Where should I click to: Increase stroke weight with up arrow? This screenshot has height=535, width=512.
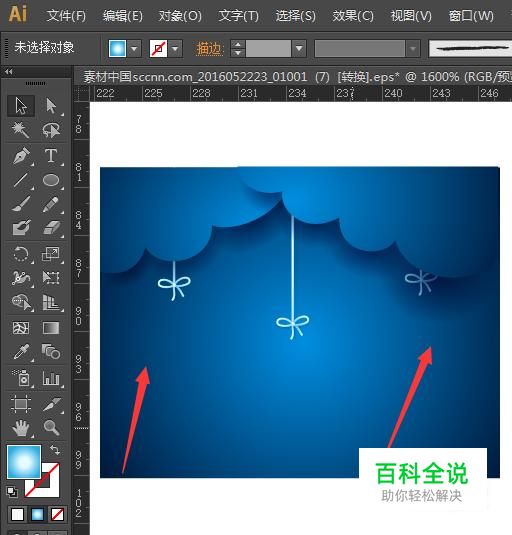(x=238, y=44)
